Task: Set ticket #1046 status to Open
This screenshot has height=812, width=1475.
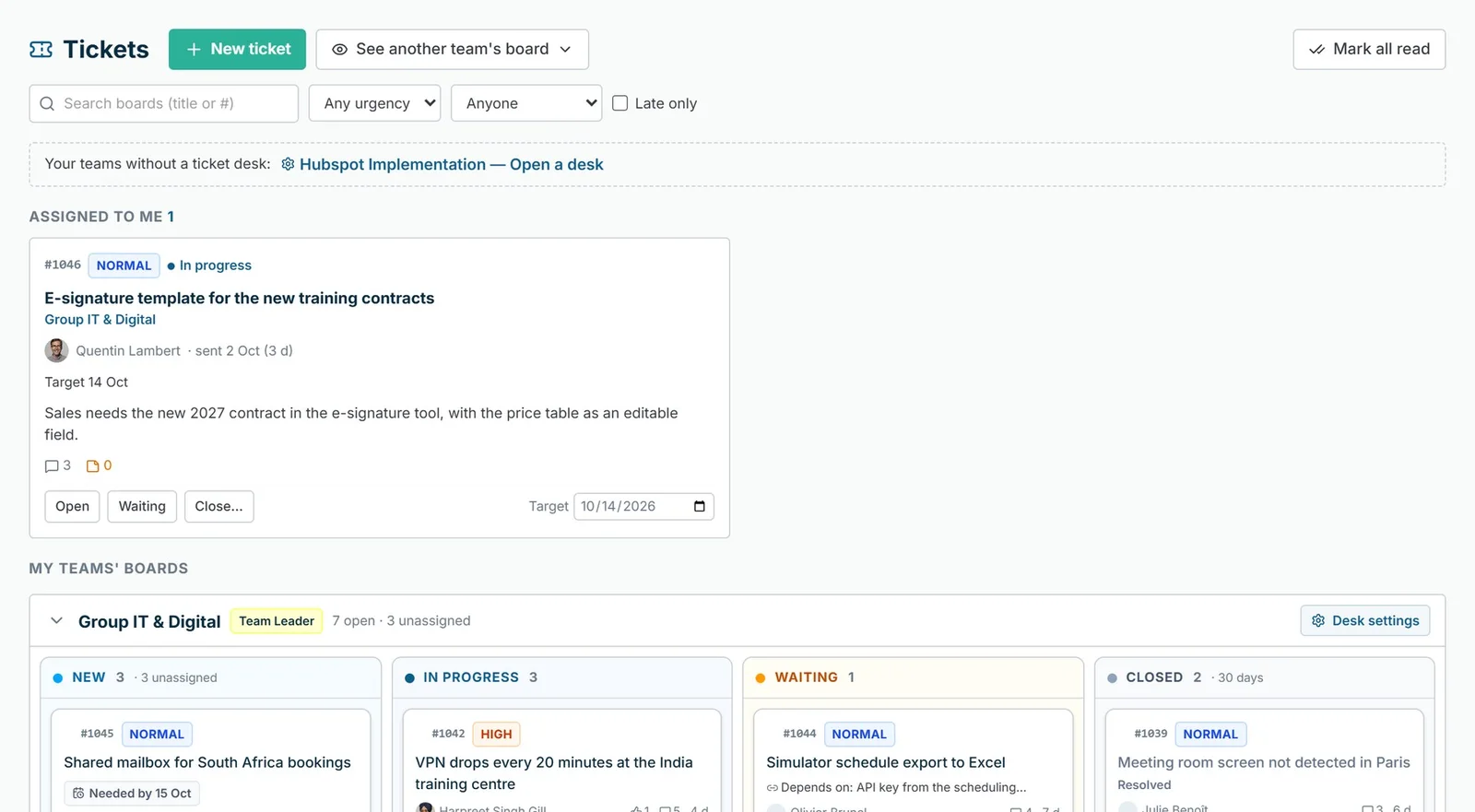Action: click(x=72, y=506)
